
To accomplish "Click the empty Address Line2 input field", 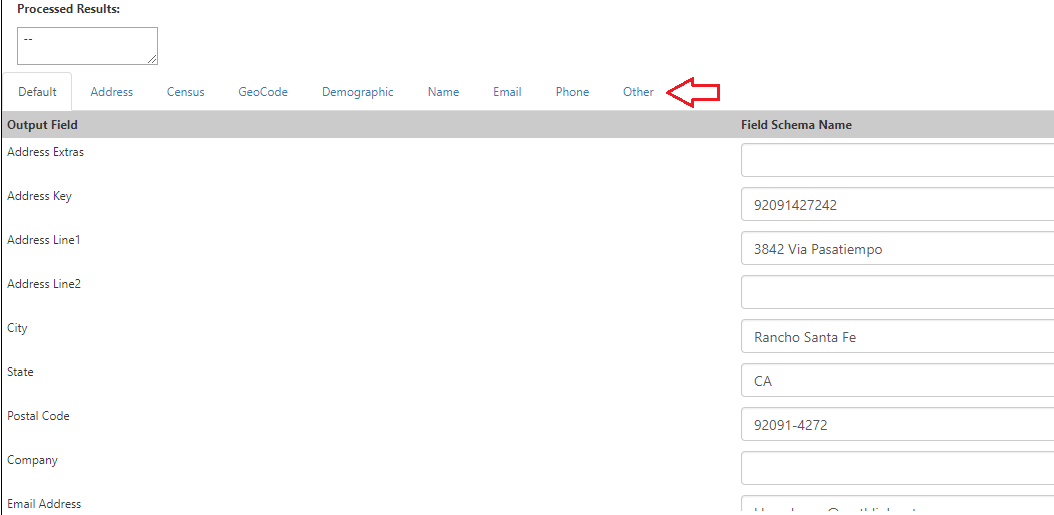I will [896, 292].
